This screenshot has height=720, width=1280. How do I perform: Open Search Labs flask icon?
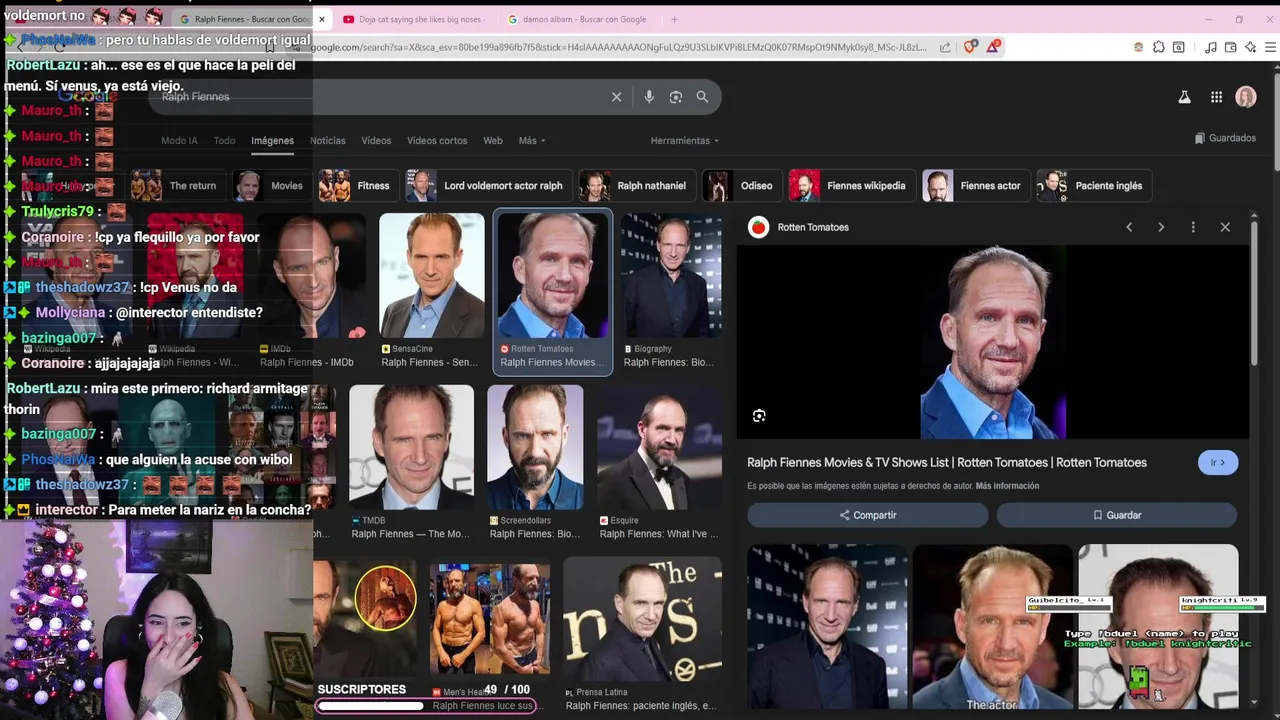pyautogui.click(x=1184, y=97)
